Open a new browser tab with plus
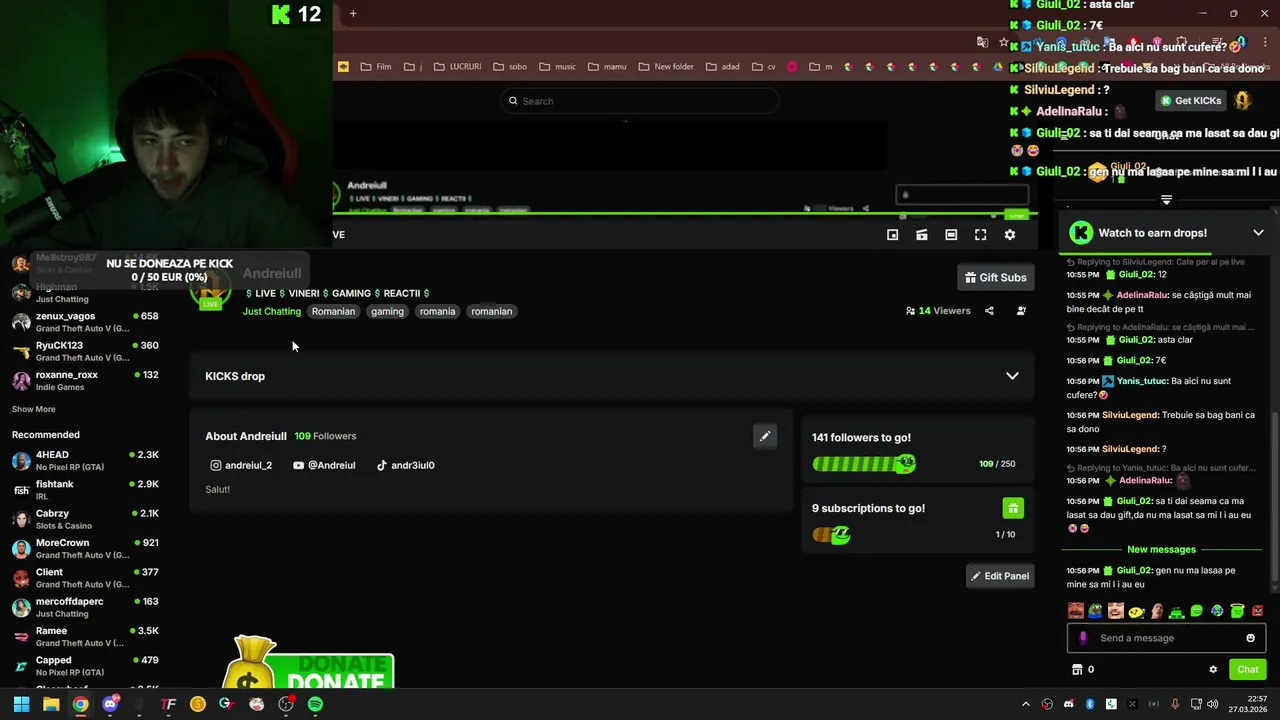1280x720 pixels. [353, 13]
